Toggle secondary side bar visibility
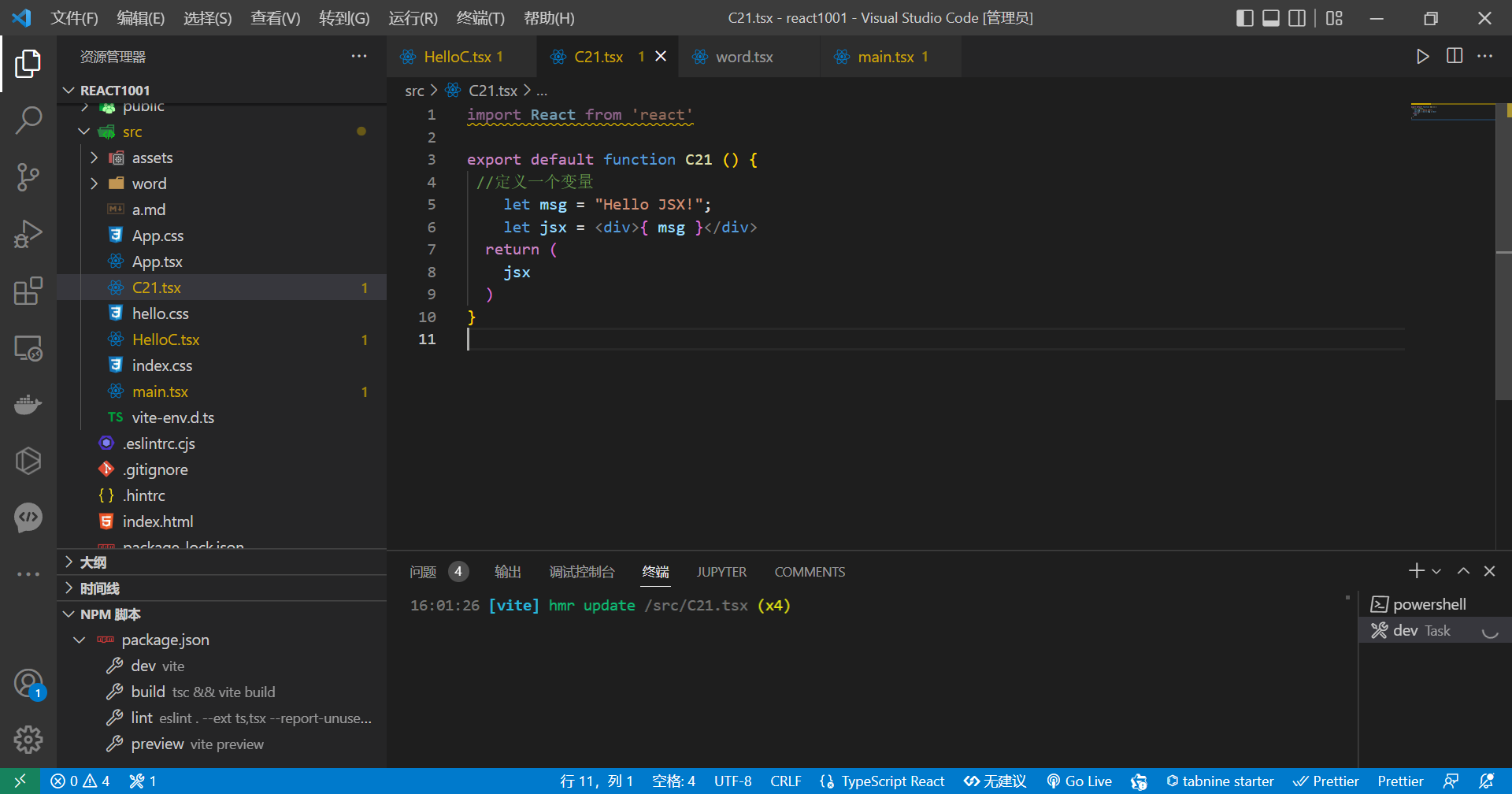The image size is (1512, 794). point(1297,18)
